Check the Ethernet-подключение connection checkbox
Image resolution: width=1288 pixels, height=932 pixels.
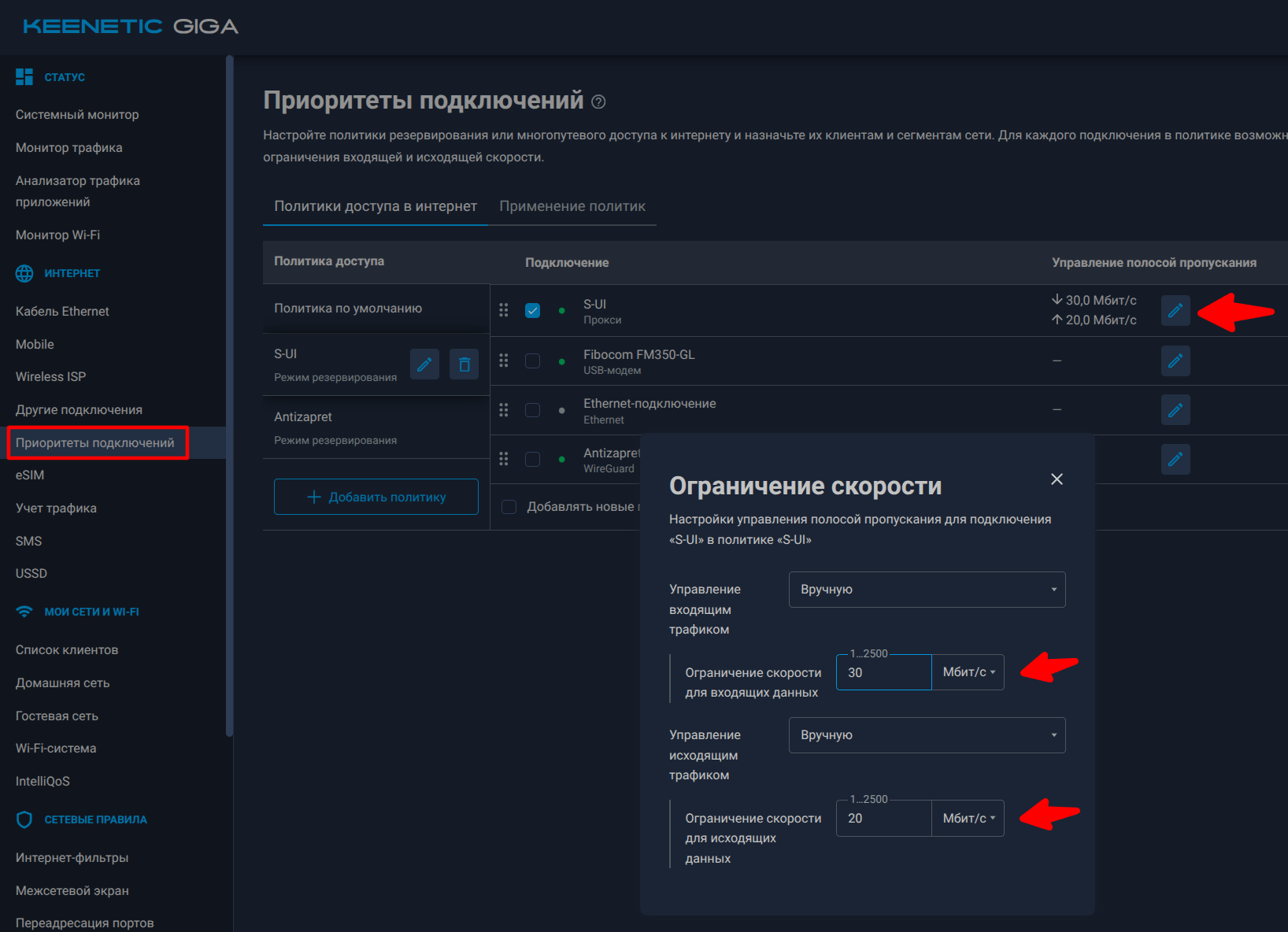point(533,410)
